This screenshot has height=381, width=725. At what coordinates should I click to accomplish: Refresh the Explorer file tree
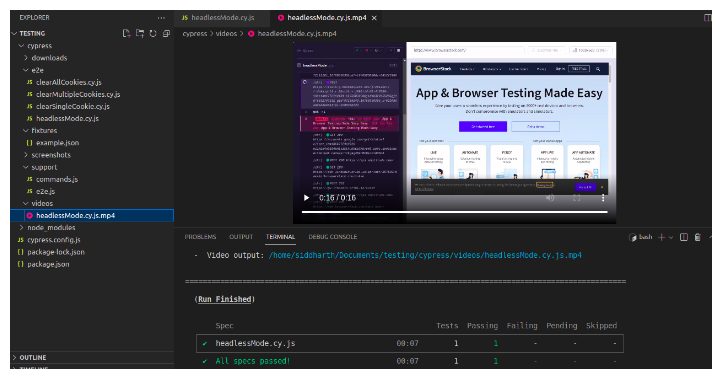pyautogui.click(x=153, y=33)
